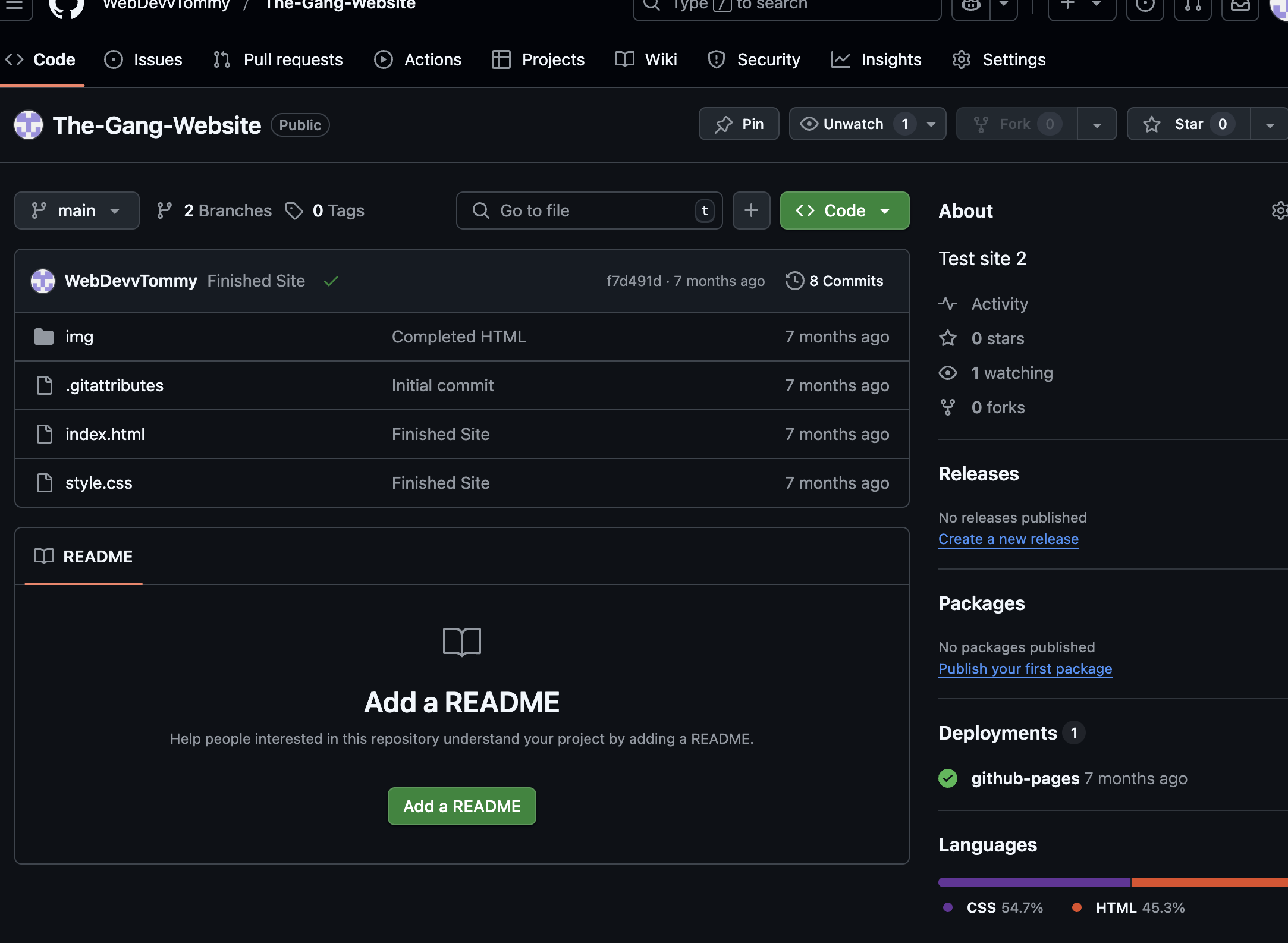Open the HTML 45.3% language link
The width and height of the screenshot is (1288, 943).
1128,908
